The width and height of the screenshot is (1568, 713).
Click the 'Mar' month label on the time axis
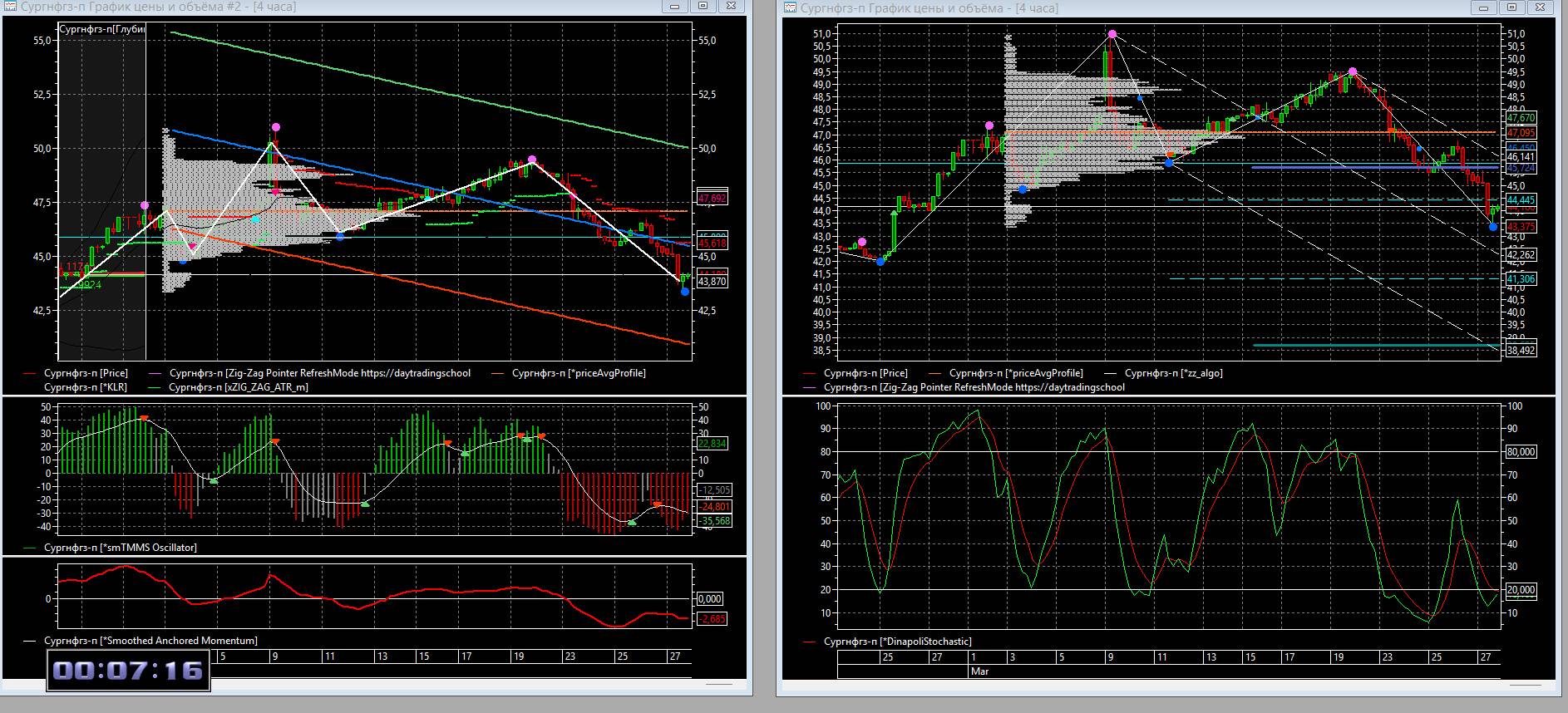pos(979,671)
